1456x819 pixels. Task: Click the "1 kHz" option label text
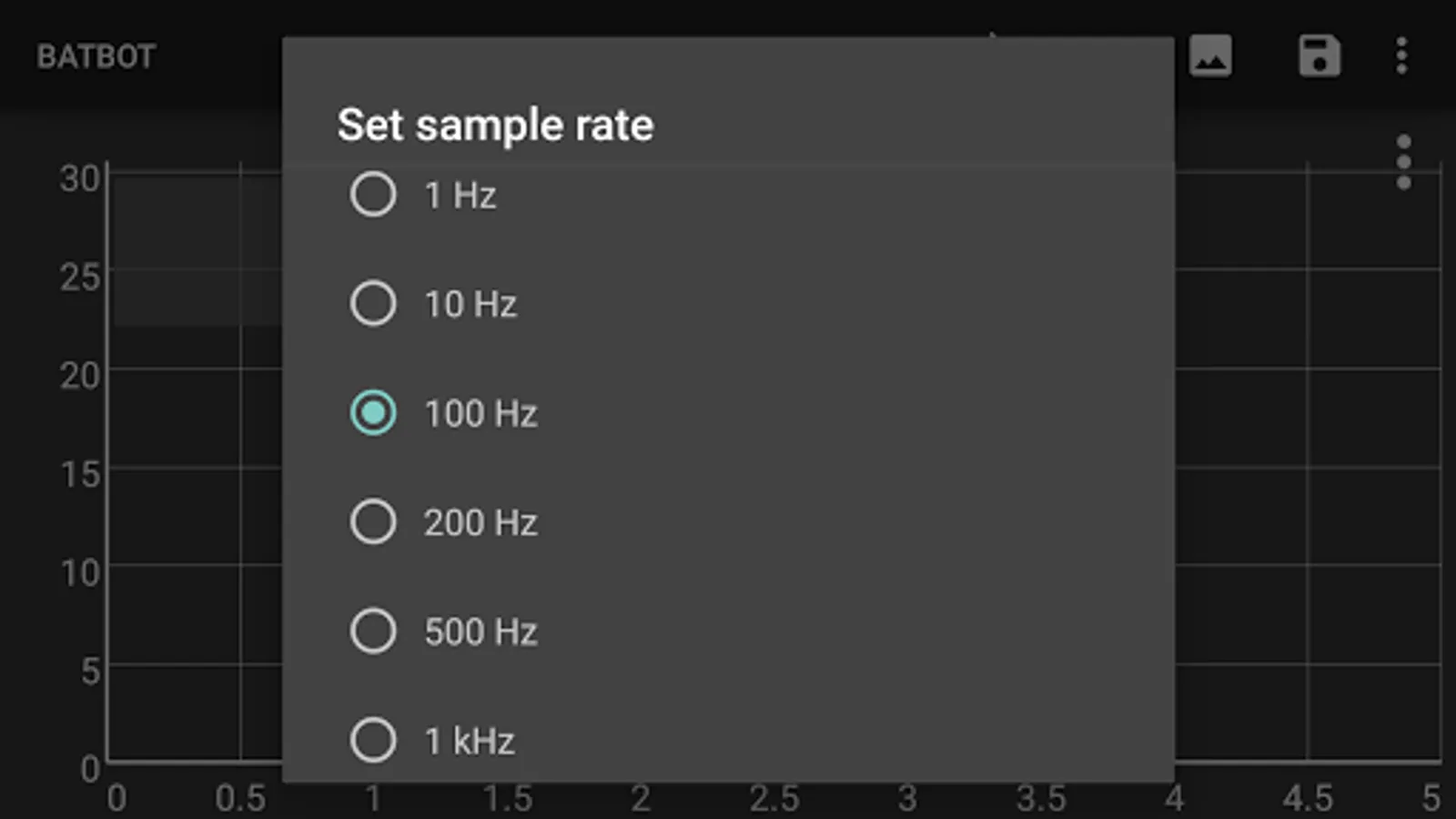click(470, 741)
